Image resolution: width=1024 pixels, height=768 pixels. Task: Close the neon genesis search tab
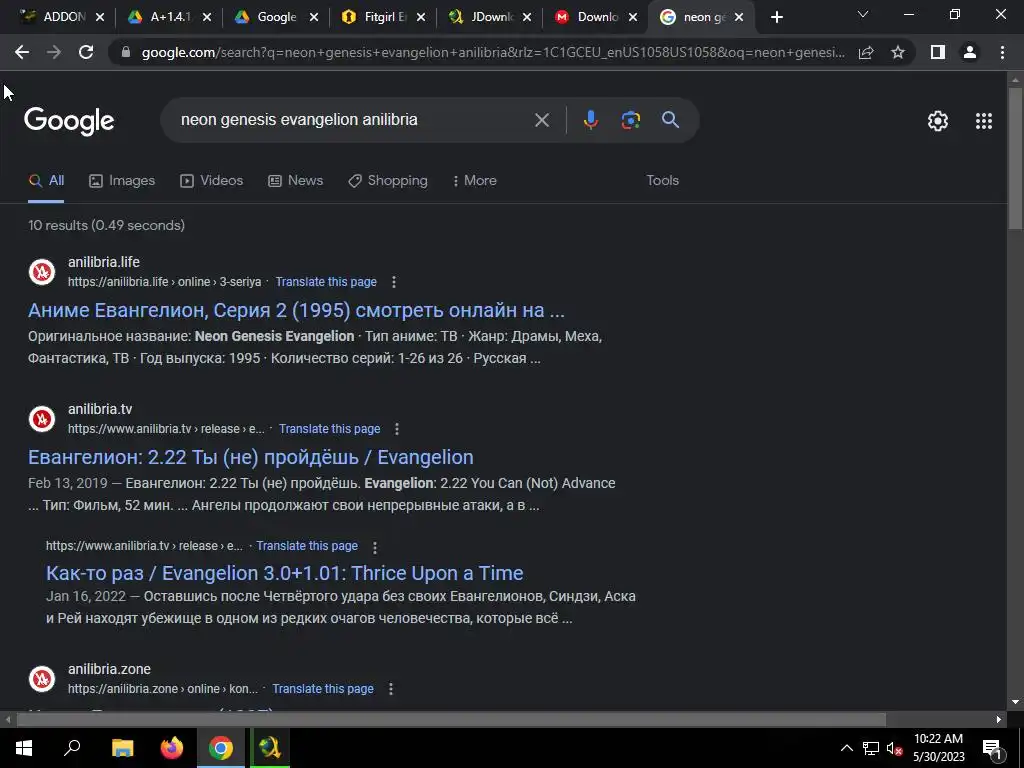[739, 18]
